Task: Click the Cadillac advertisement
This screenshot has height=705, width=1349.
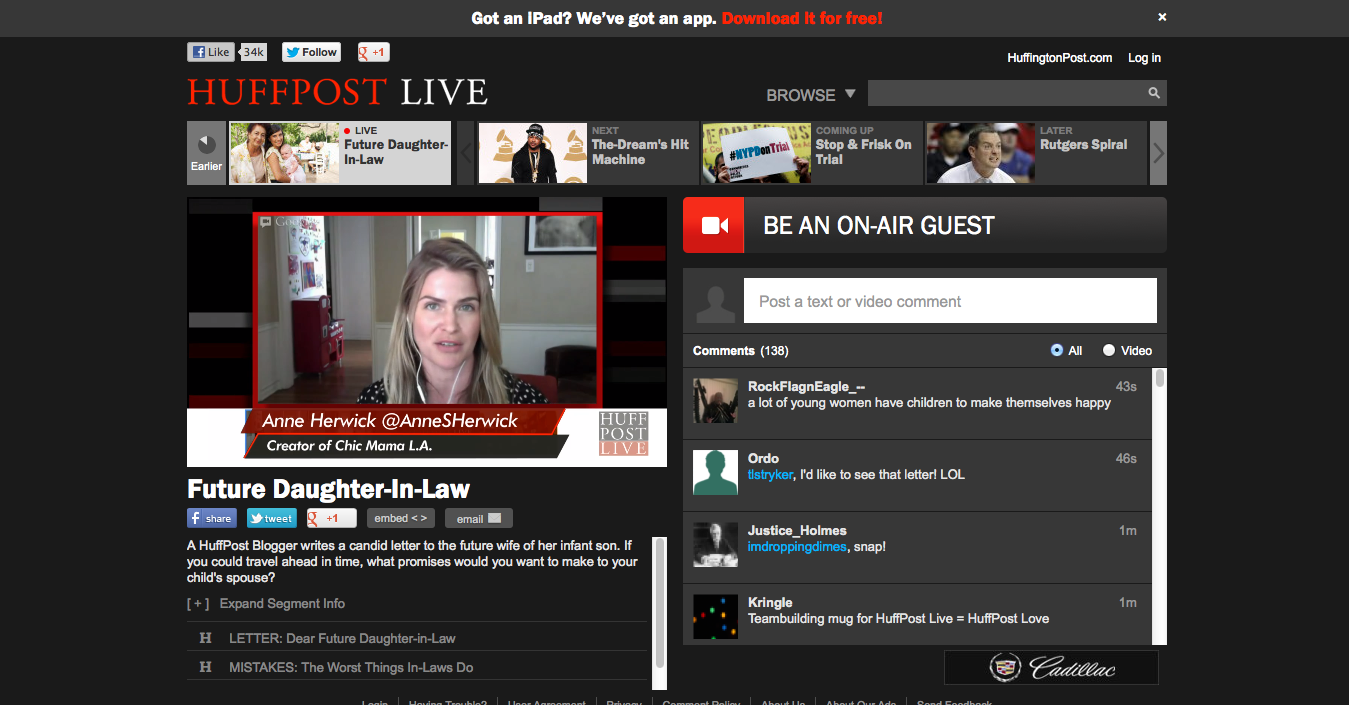Action: pos(1051,667)
